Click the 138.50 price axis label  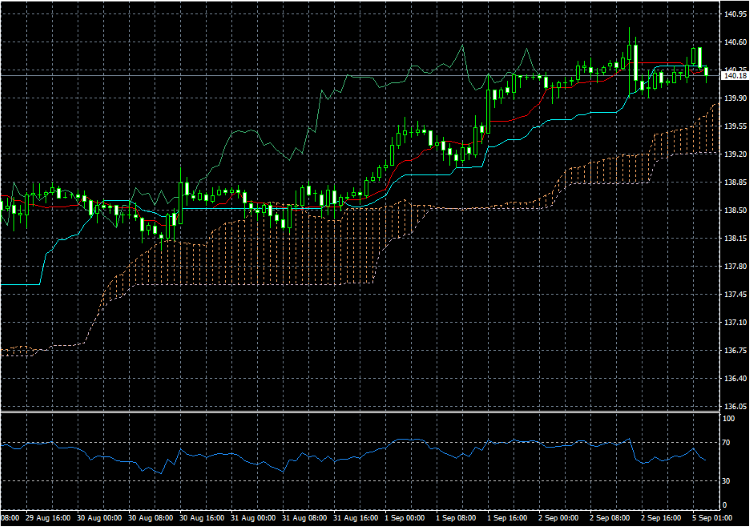[x=735, y=210]
